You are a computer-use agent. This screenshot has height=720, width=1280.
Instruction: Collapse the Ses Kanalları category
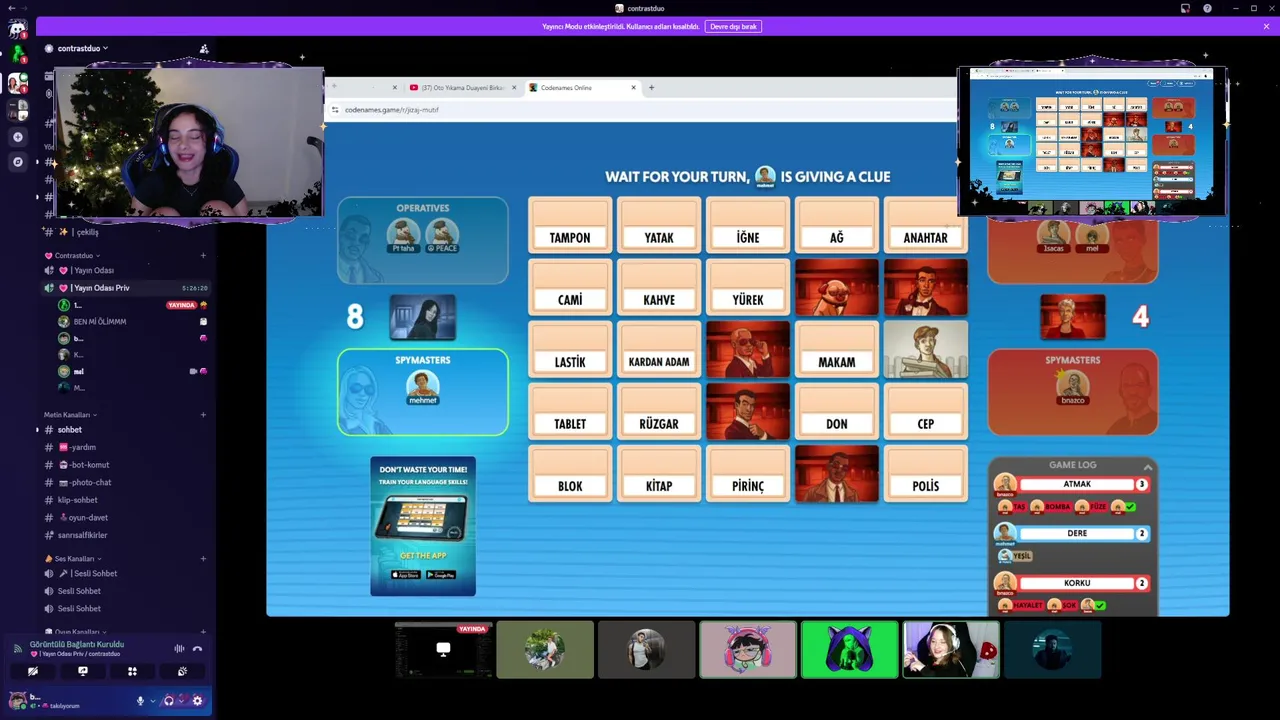[x=72, y=558]
